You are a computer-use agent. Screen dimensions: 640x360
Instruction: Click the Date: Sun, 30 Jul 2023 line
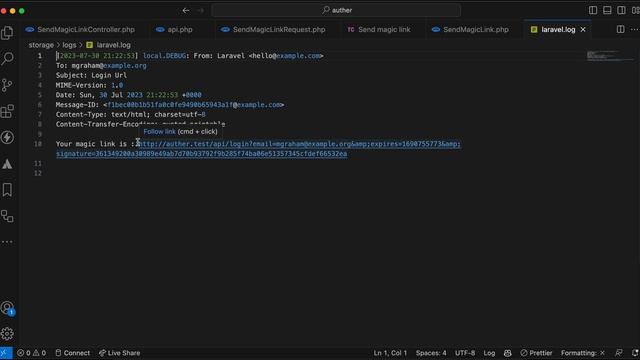[x=129, y=95]
